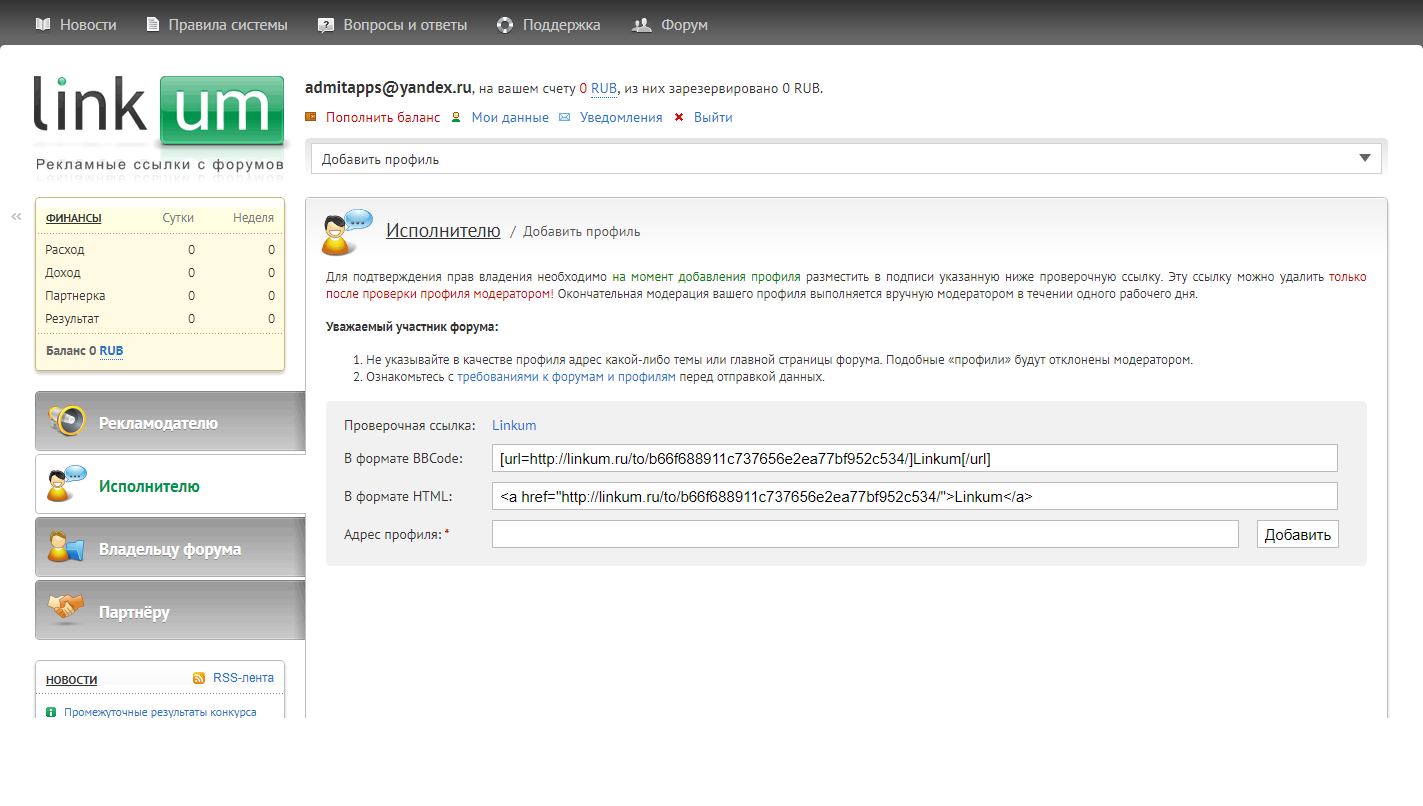The image size is (1423, 806).
Task: Collapse the left sidebar with double arrow
Action: click(16, 216)
